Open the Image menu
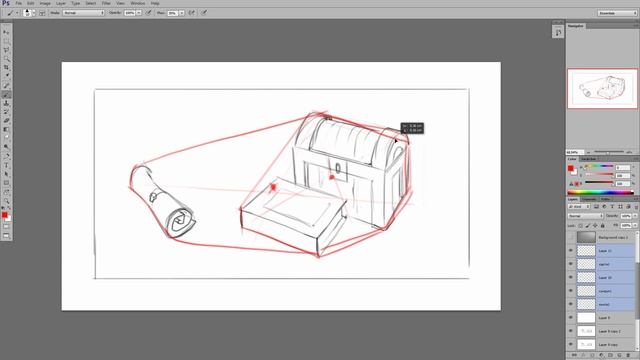Image resolution: width=640 pixels, height=360 pixels. 45,3
